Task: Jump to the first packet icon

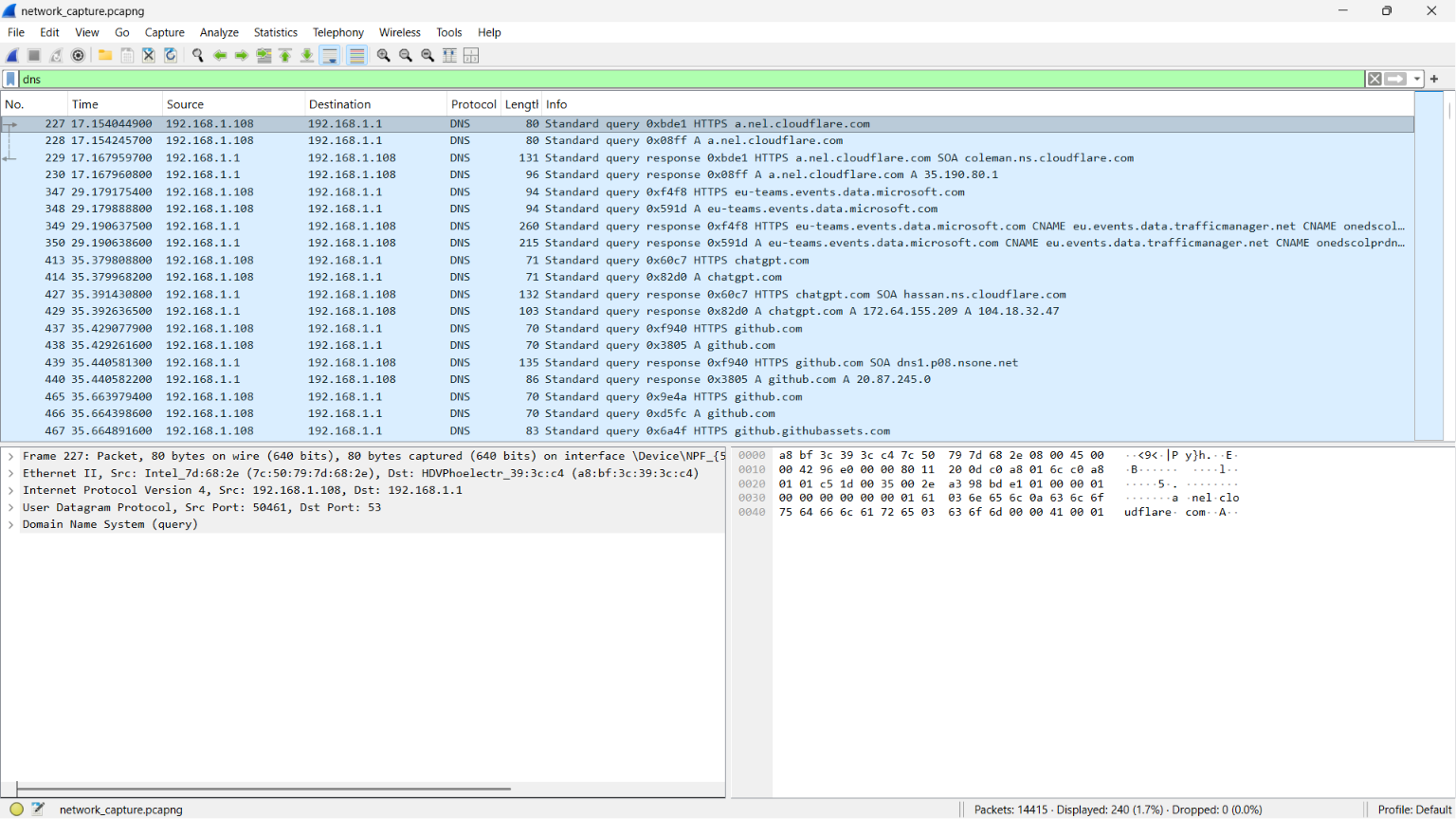Action: pos(285,55)
